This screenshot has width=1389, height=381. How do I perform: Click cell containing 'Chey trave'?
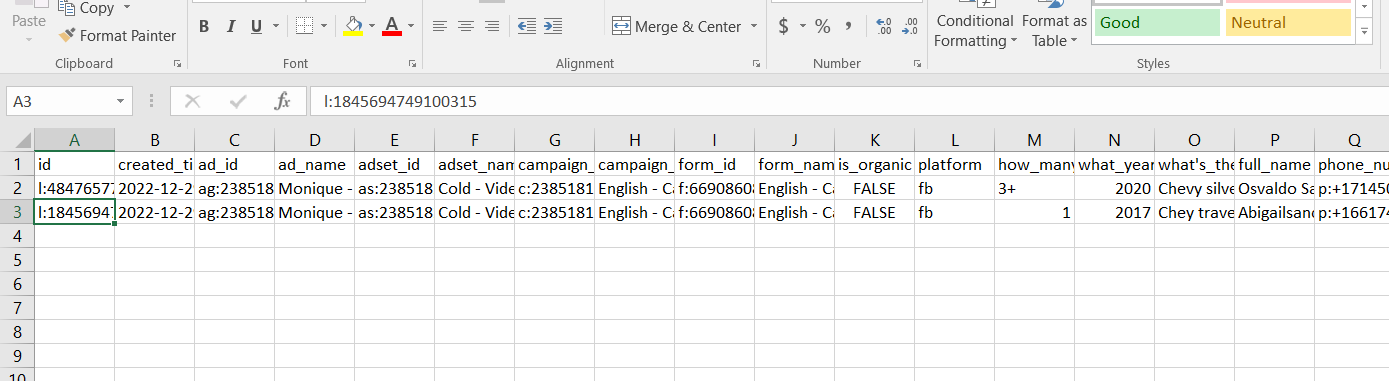coord(1194,211)
